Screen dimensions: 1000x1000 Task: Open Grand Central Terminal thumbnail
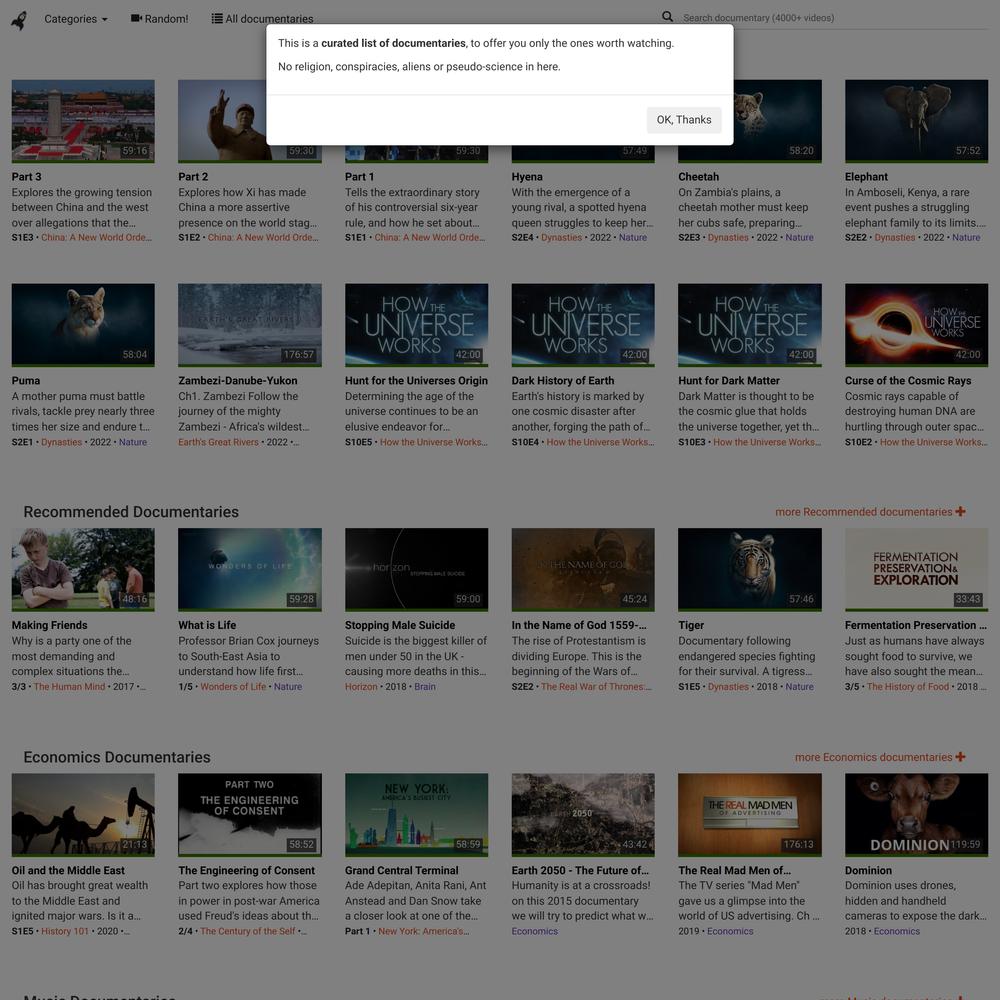click(416, 814)
